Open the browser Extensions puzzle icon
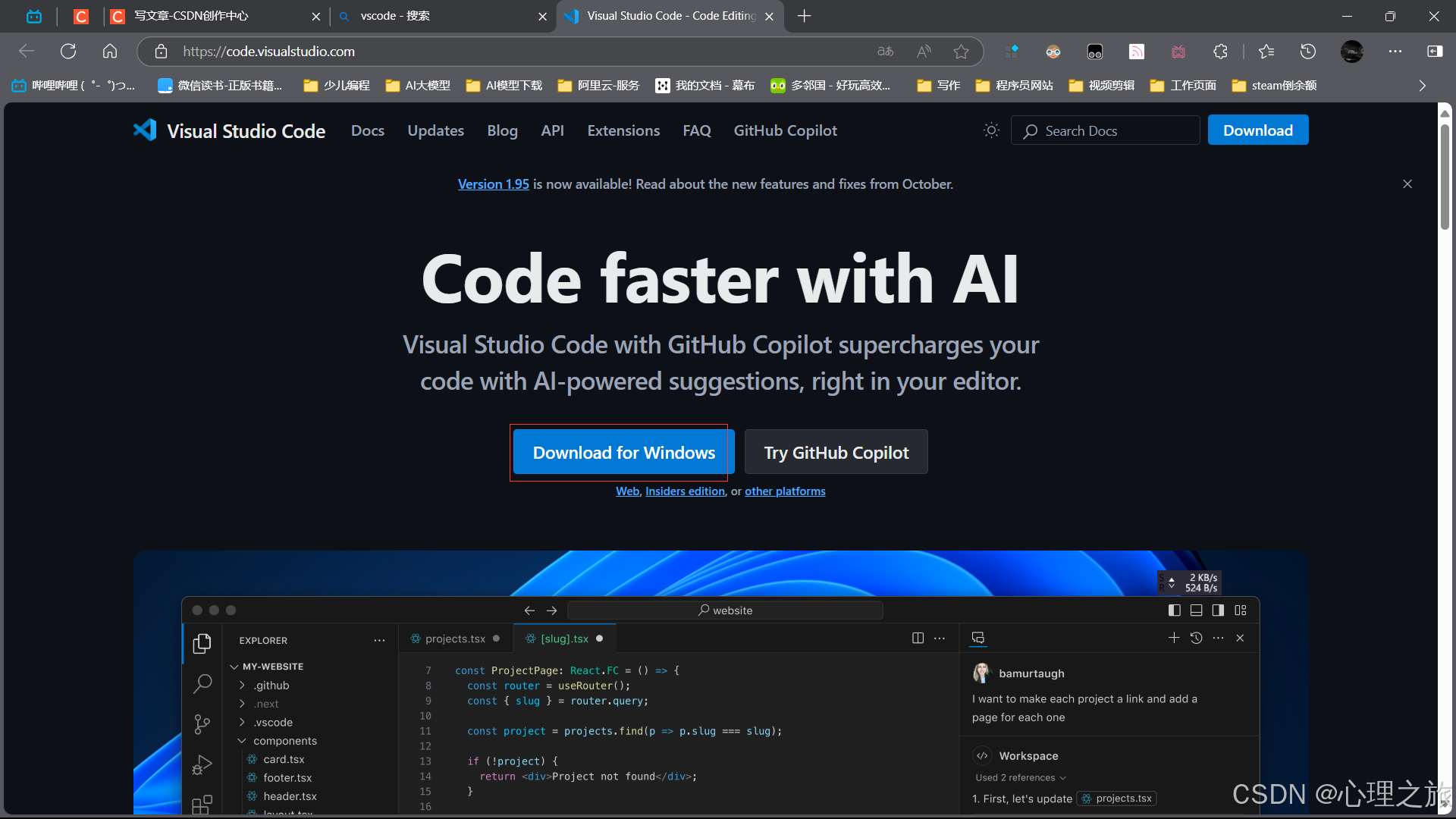The height and width of the screenshot is (819, 1456). pyautogui.click(x=1220, y=52)
